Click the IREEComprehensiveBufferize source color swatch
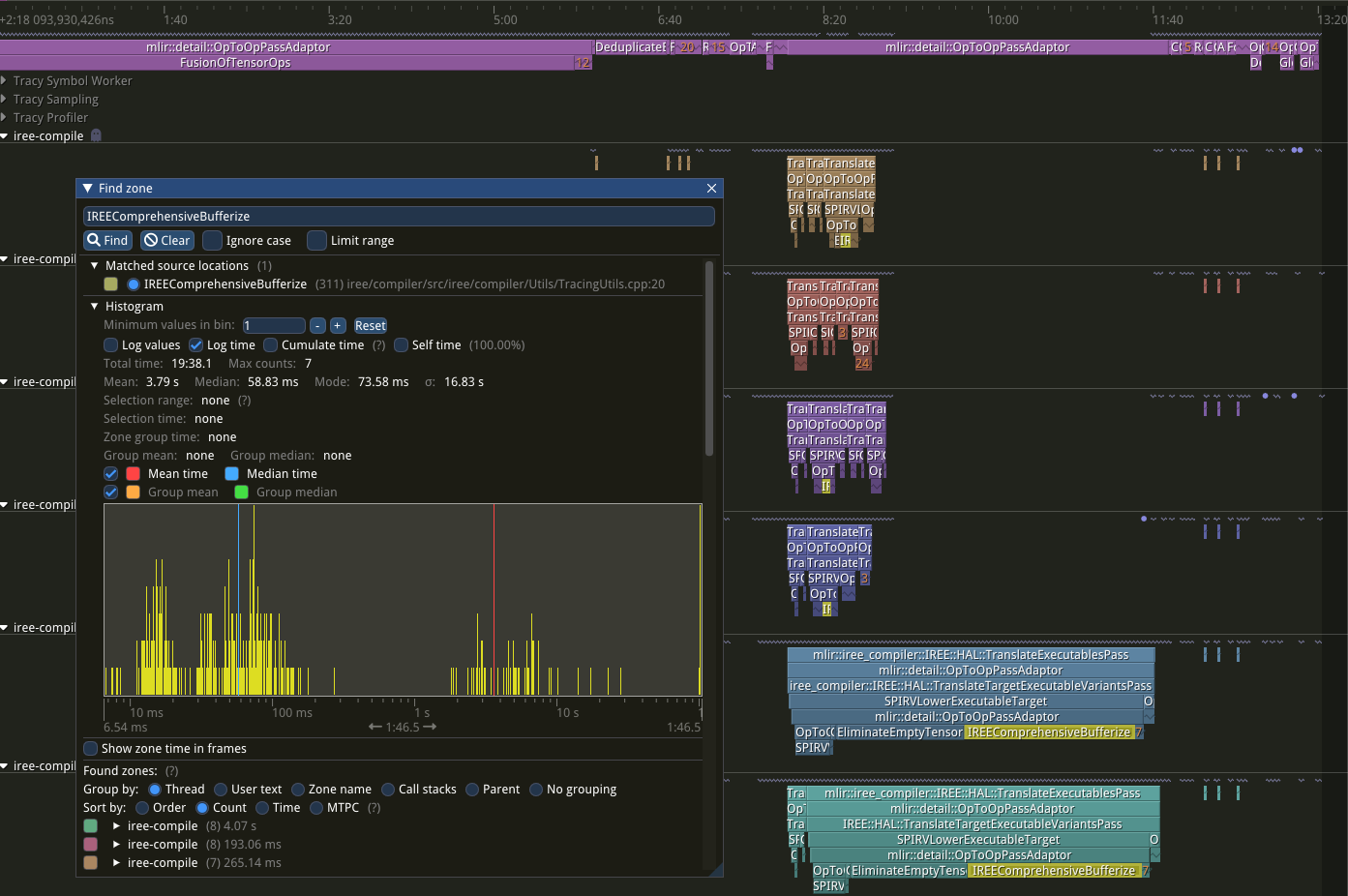The image size is (1348, 896). tap(110, 284)
